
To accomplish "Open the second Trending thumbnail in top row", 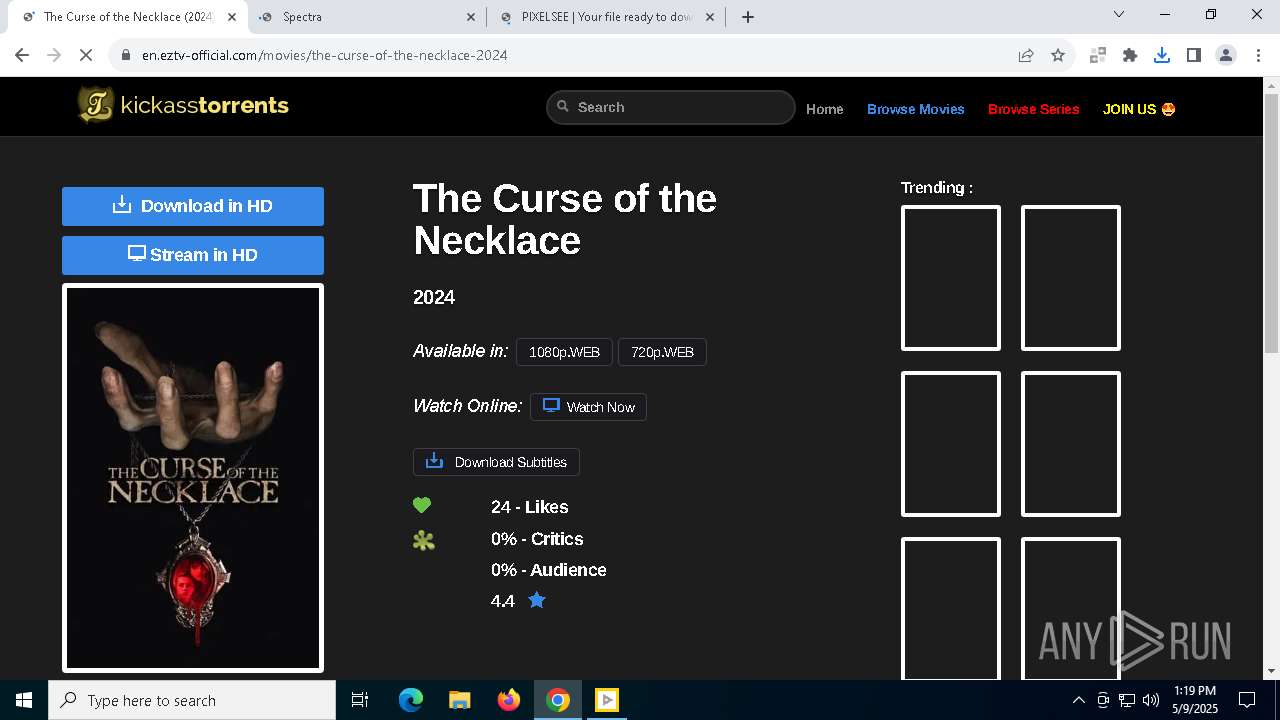I will coord(1071,278).
